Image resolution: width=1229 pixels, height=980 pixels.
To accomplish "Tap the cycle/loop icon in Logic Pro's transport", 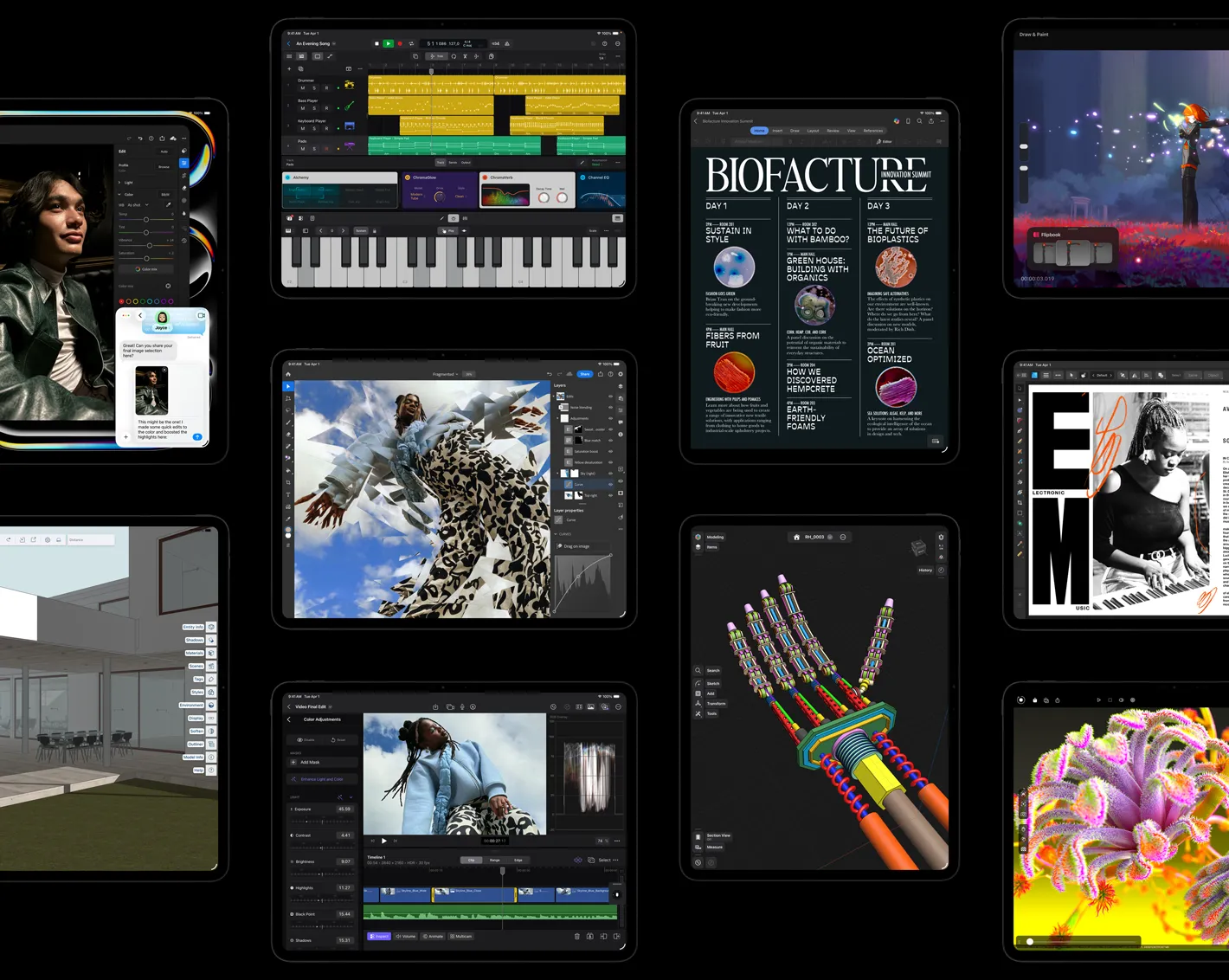I will tap(411, 44).
